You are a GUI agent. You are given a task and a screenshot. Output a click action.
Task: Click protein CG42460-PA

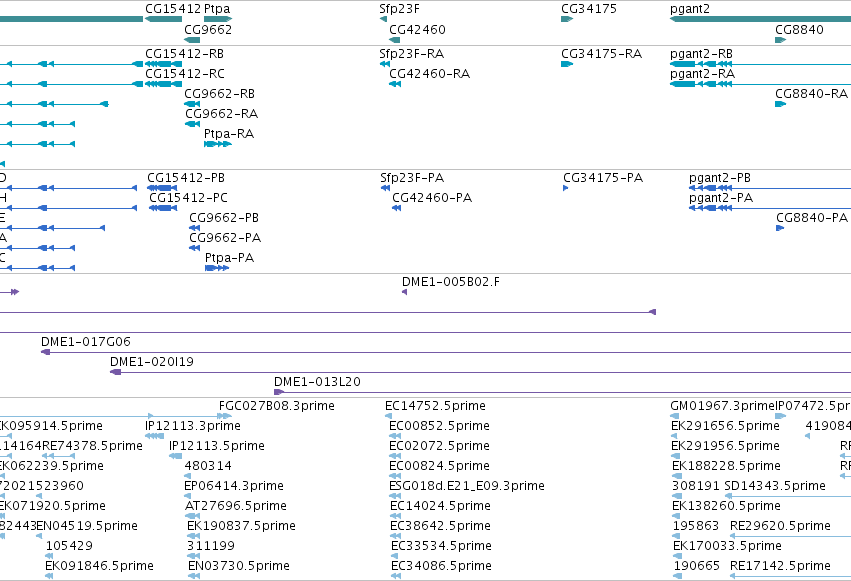point(432,198)
